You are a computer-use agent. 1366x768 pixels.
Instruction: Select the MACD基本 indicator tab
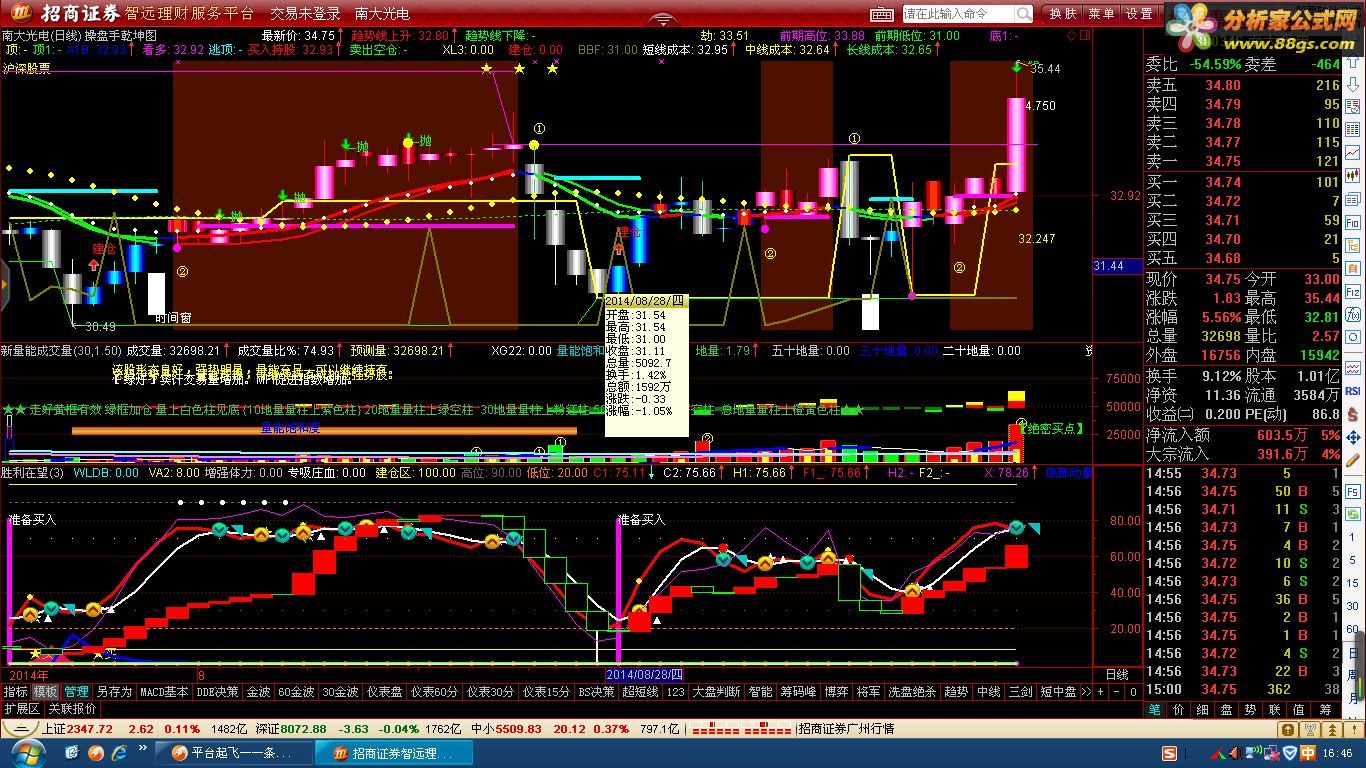(x=164, y=691)
